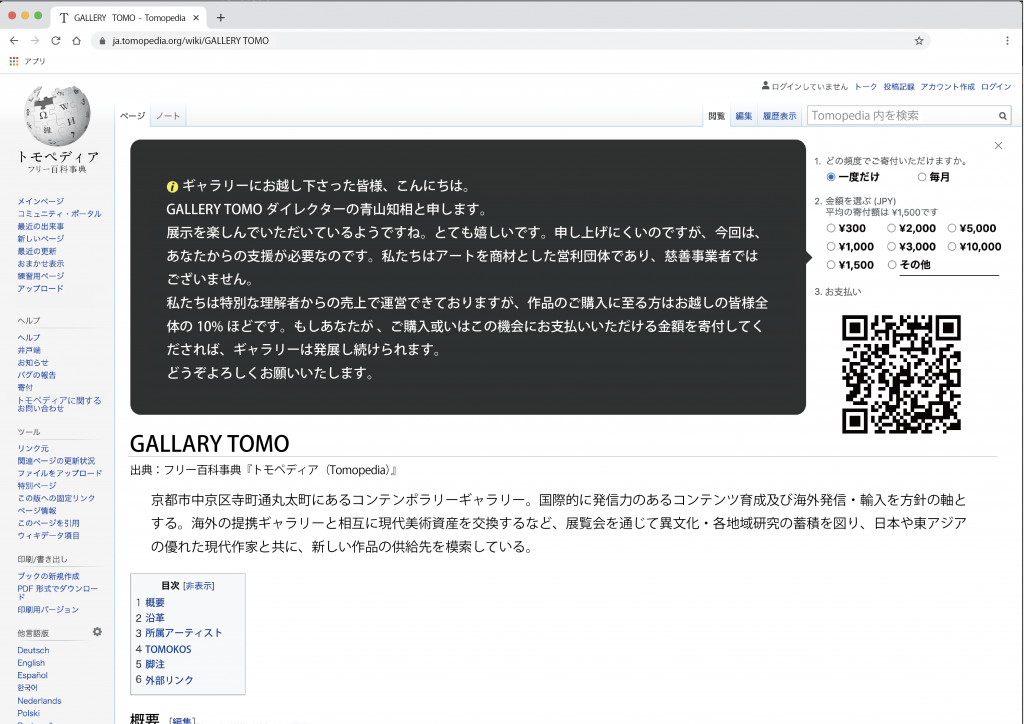The height and width of the screenshot is (724, 1024).
Task: Switch to the Nederlands language version
Action: point(39,700)
